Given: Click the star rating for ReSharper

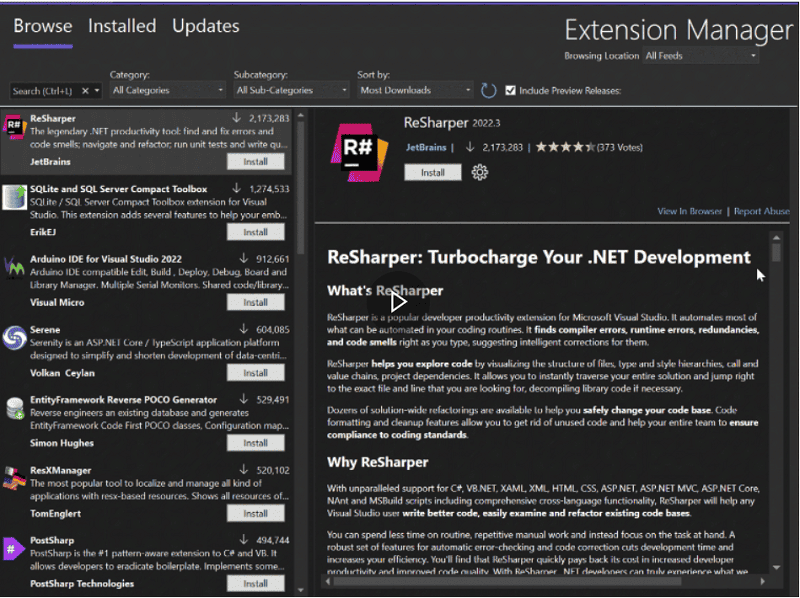Looking at the screenshot, I should point(565,147).
